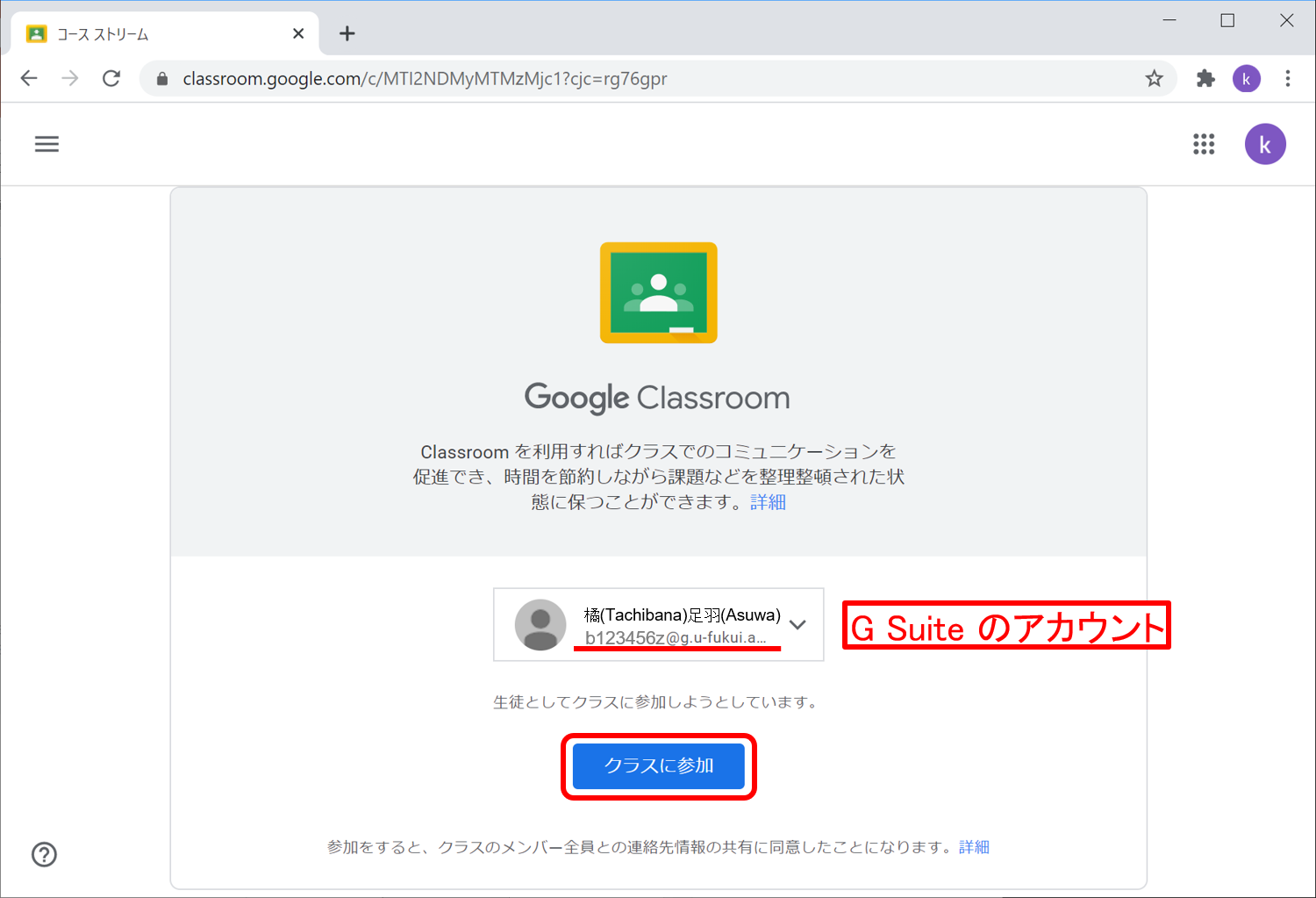Close the コース ストリーム tab

(x=298, y=33)
